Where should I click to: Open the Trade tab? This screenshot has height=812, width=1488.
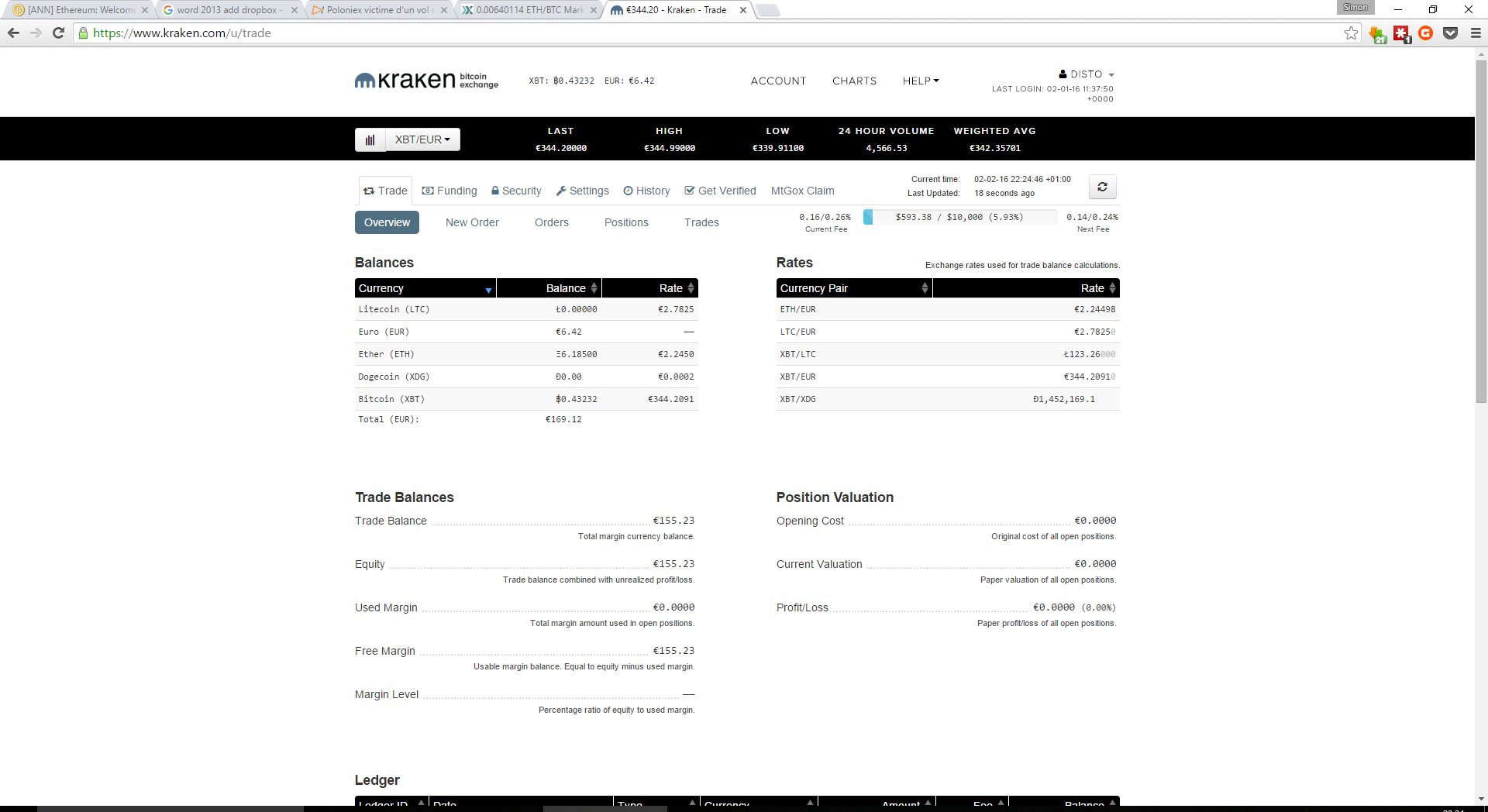[385, 191]
